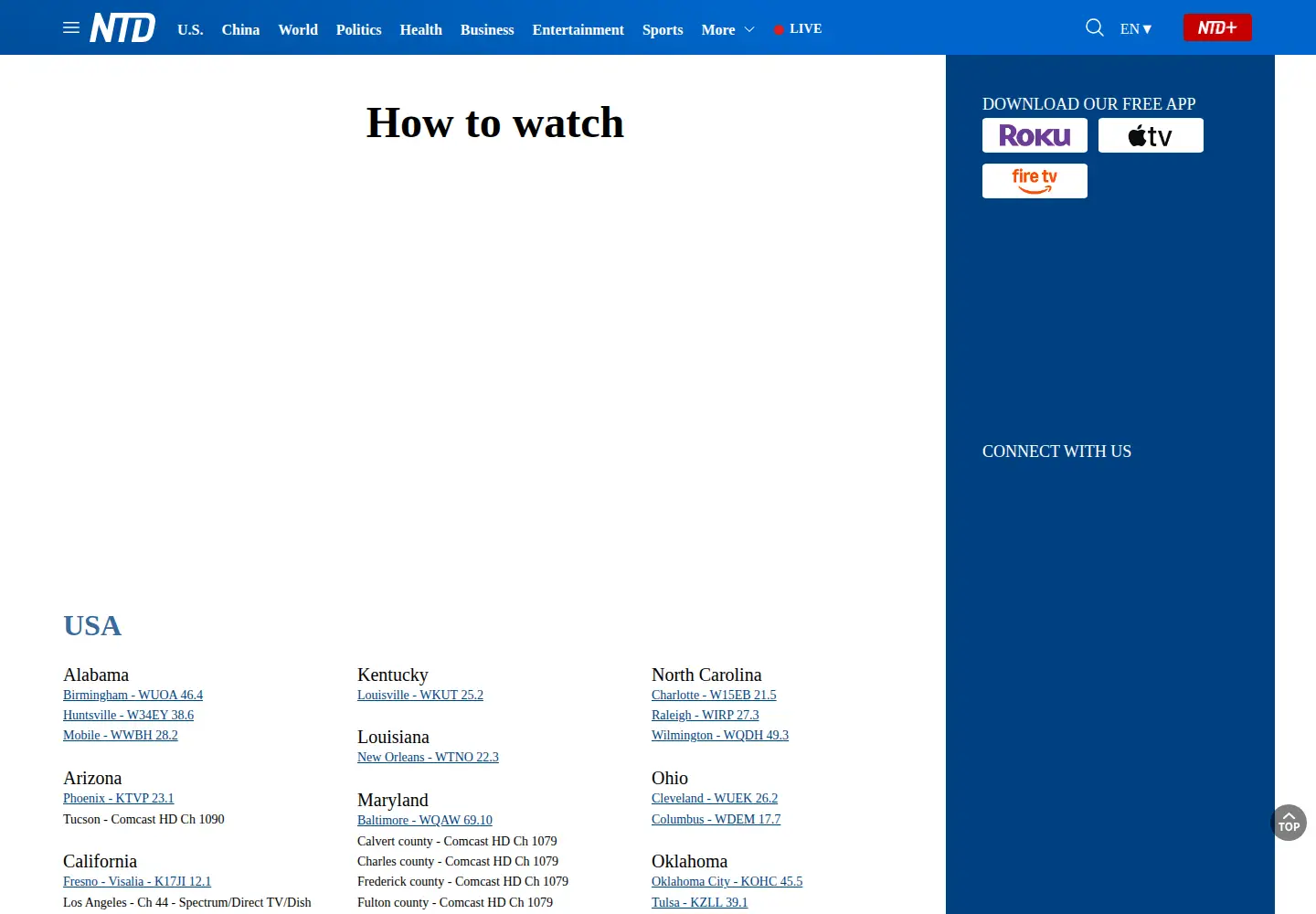Open Wilmington - WQDH 49.3 link
1316x914 pixels.
(x=720, y=736)
